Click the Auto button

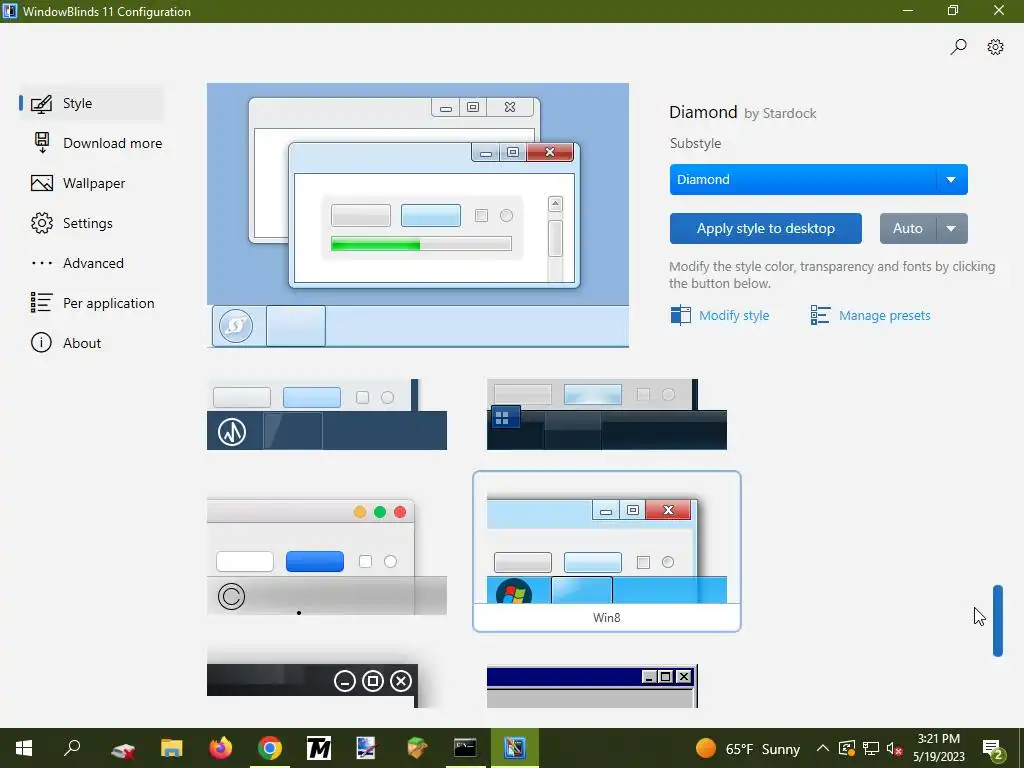click(908, 229)
